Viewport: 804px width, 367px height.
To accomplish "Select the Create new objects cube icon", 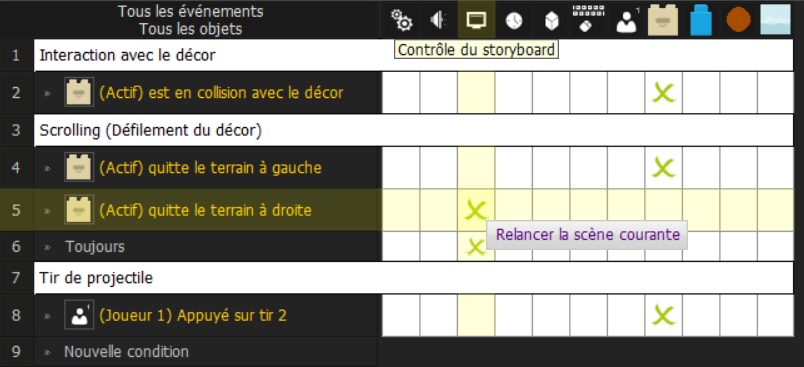I will 551,21.
